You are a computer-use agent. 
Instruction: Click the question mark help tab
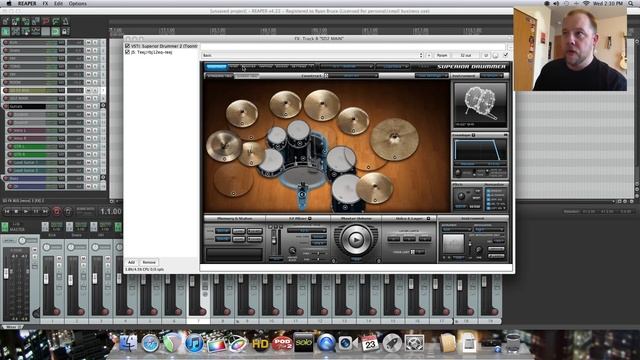[311, 66]
